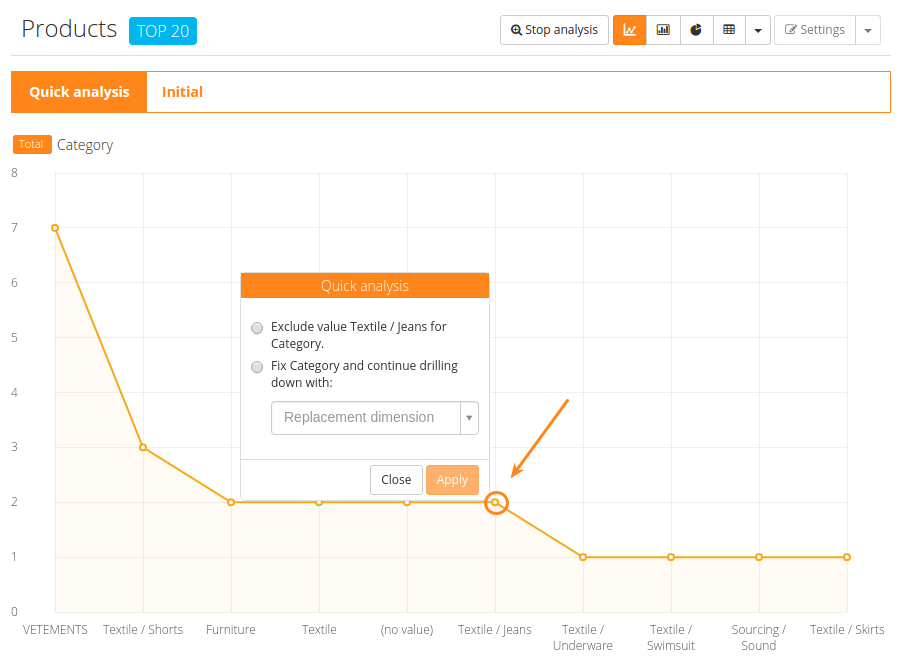
Task: Select the line chart view icon
Action: pyautogui.click(x=629, y=30)
